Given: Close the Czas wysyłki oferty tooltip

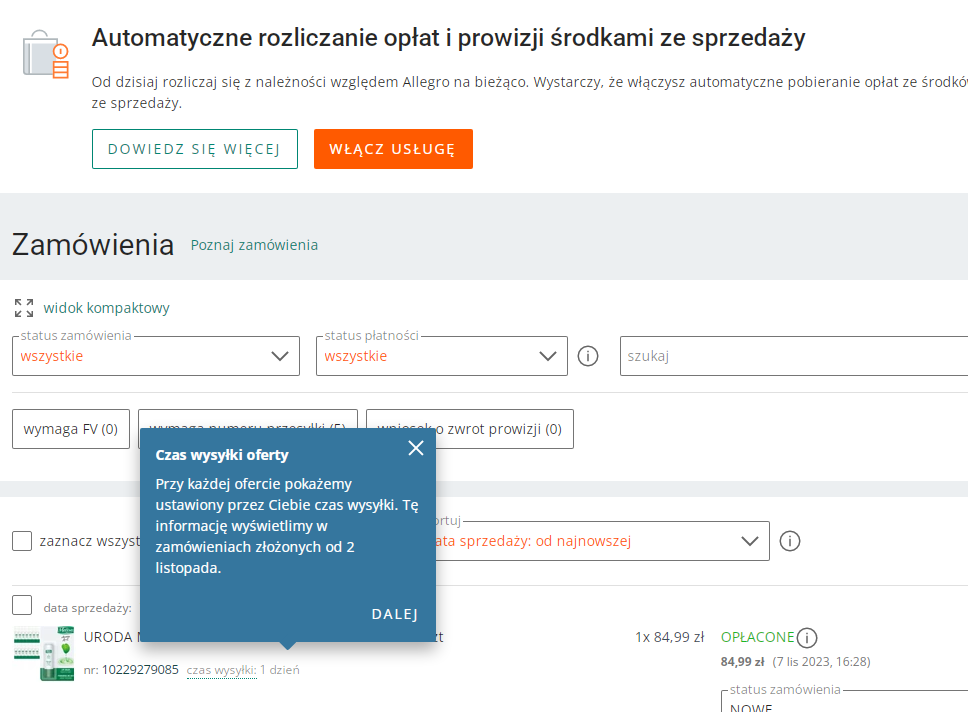Looking at the screenshot, I should click(x=416, y=448).
